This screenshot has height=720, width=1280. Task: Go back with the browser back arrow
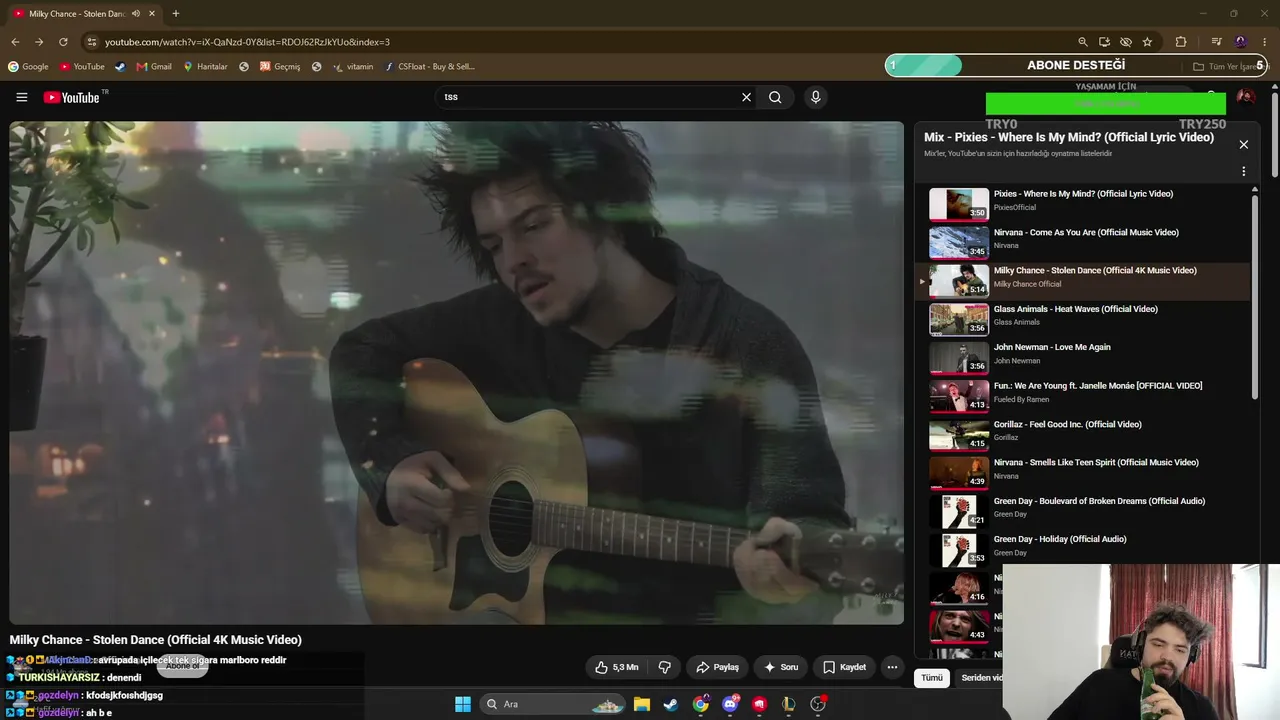click(15, 42)
